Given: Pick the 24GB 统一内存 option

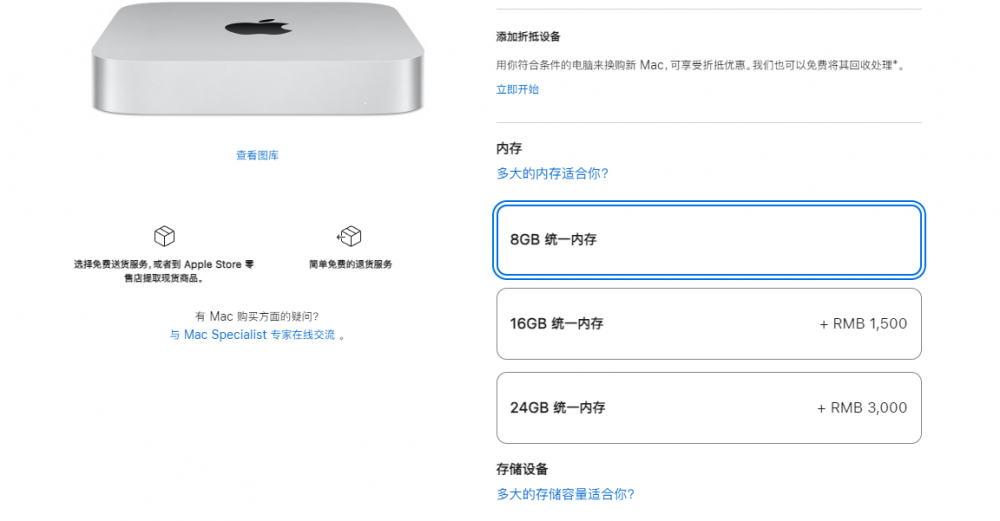Looking at the screenshot, I should point(709,408).
